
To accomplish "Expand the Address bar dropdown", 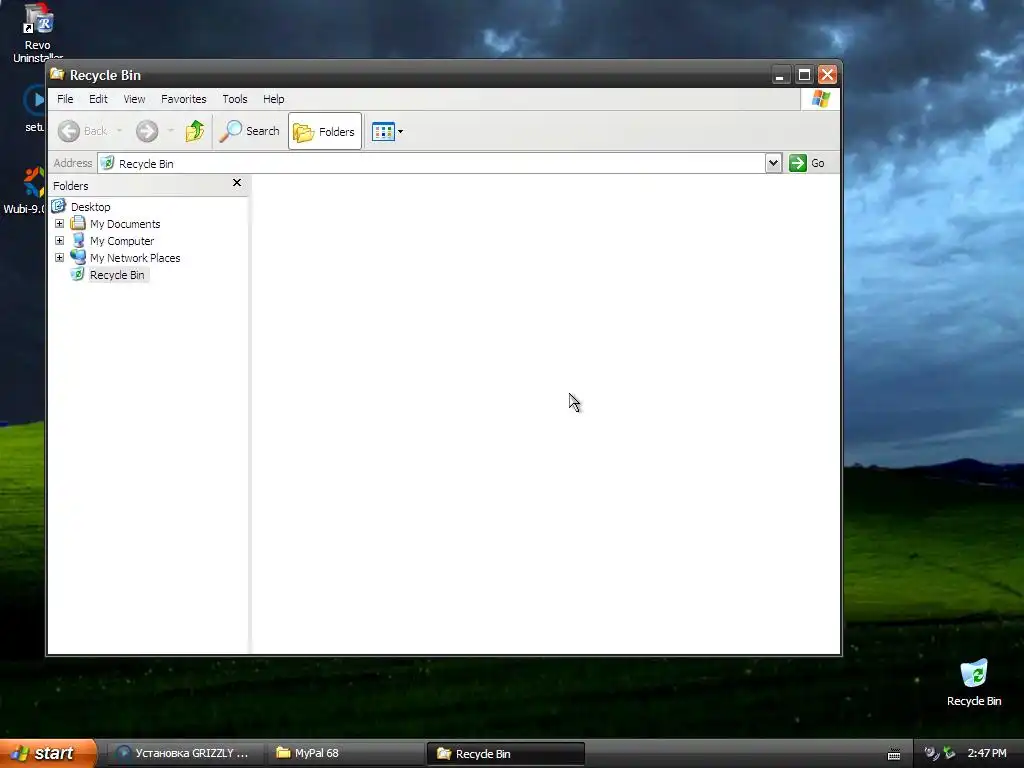I will tap(773, 163).
